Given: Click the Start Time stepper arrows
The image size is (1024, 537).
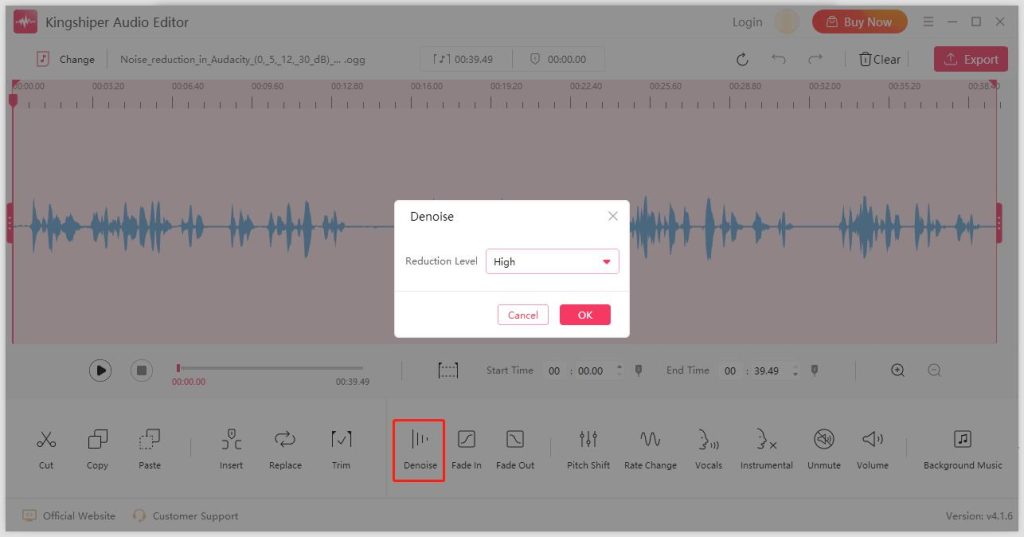Looking at the screenshot, I should [x=619, y=371].
